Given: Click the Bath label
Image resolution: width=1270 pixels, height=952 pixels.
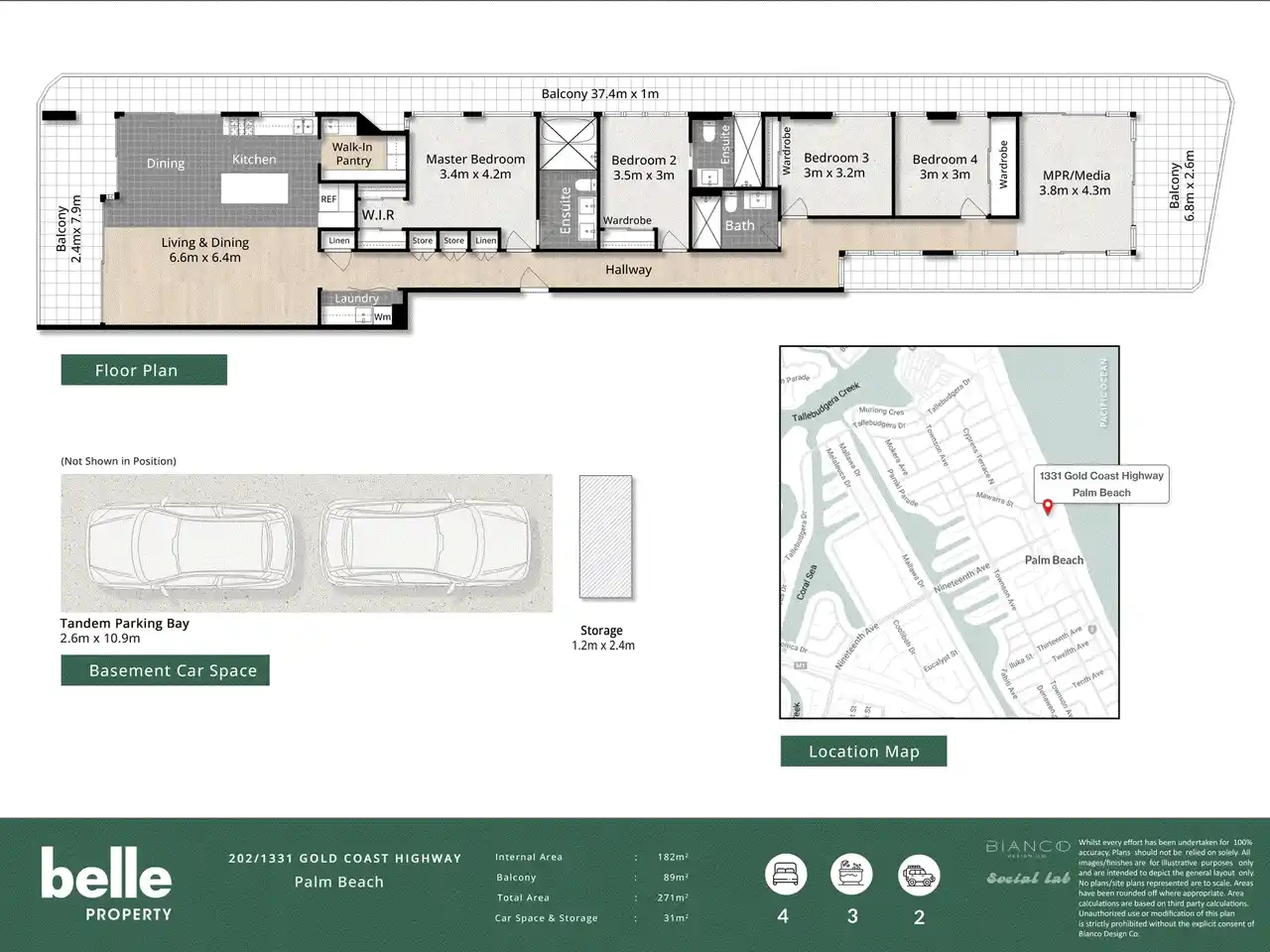Looking at the screenshot, I should [x=739, y=226].
